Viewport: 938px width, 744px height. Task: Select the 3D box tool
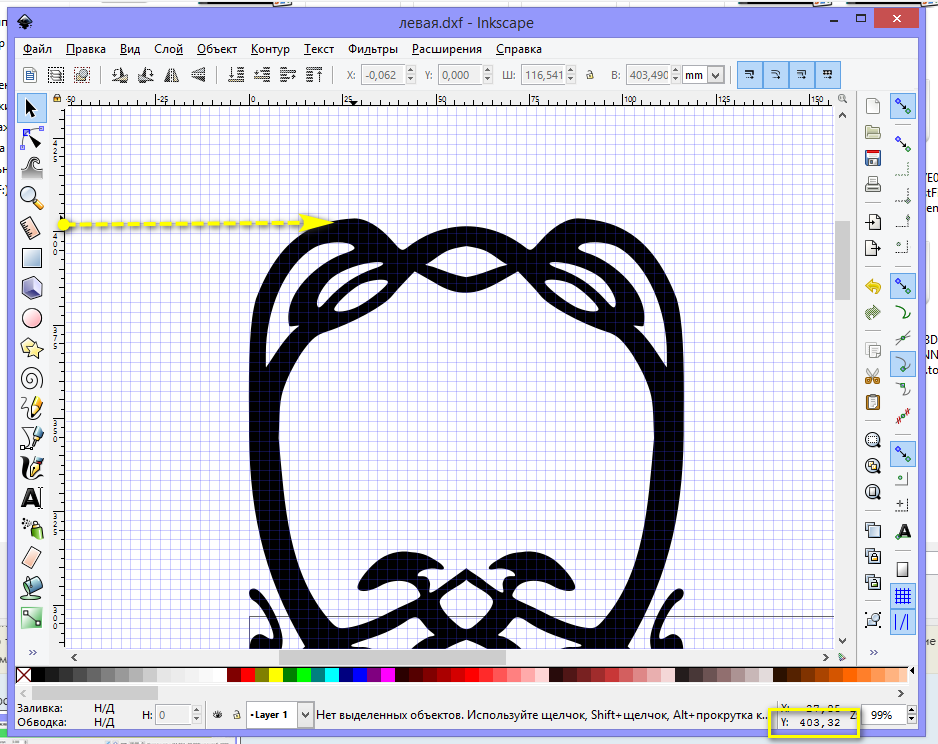click(31, 288)
